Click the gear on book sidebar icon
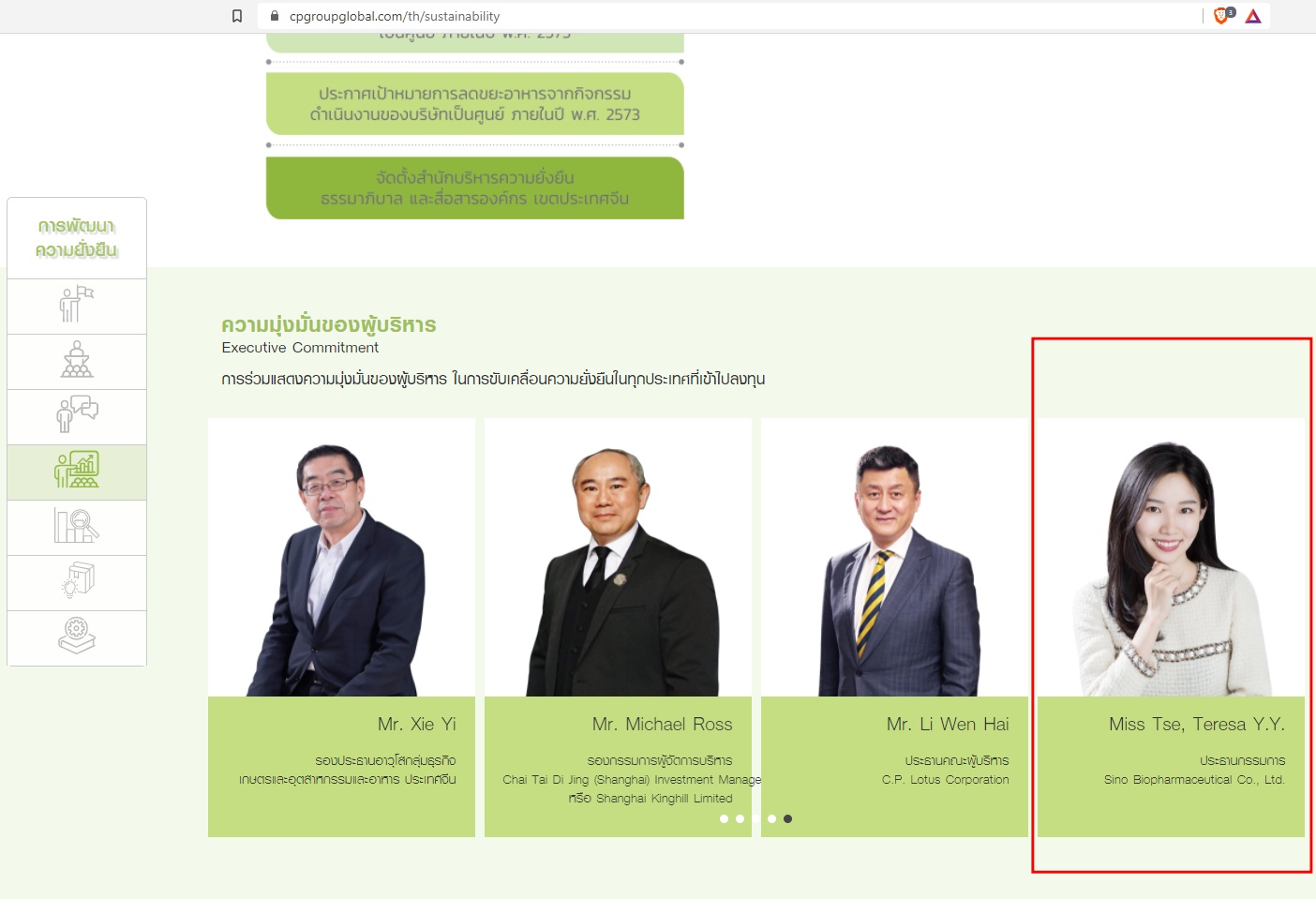Image resolution: width=1316 pixels, height=899 pixels. tap(77, 637)
